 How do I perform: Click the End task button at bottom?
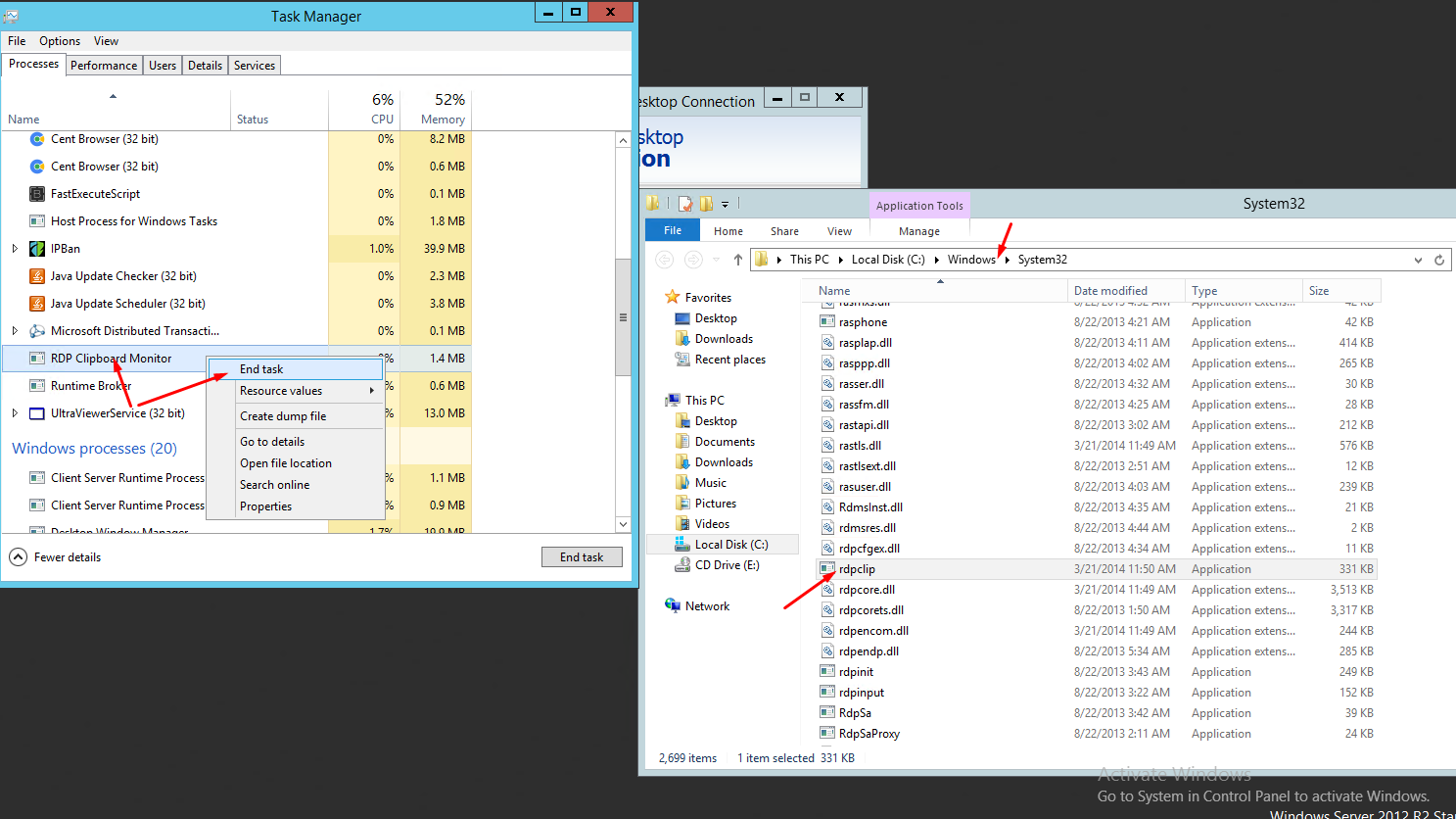pyautogui.click(x=582, y=556)
